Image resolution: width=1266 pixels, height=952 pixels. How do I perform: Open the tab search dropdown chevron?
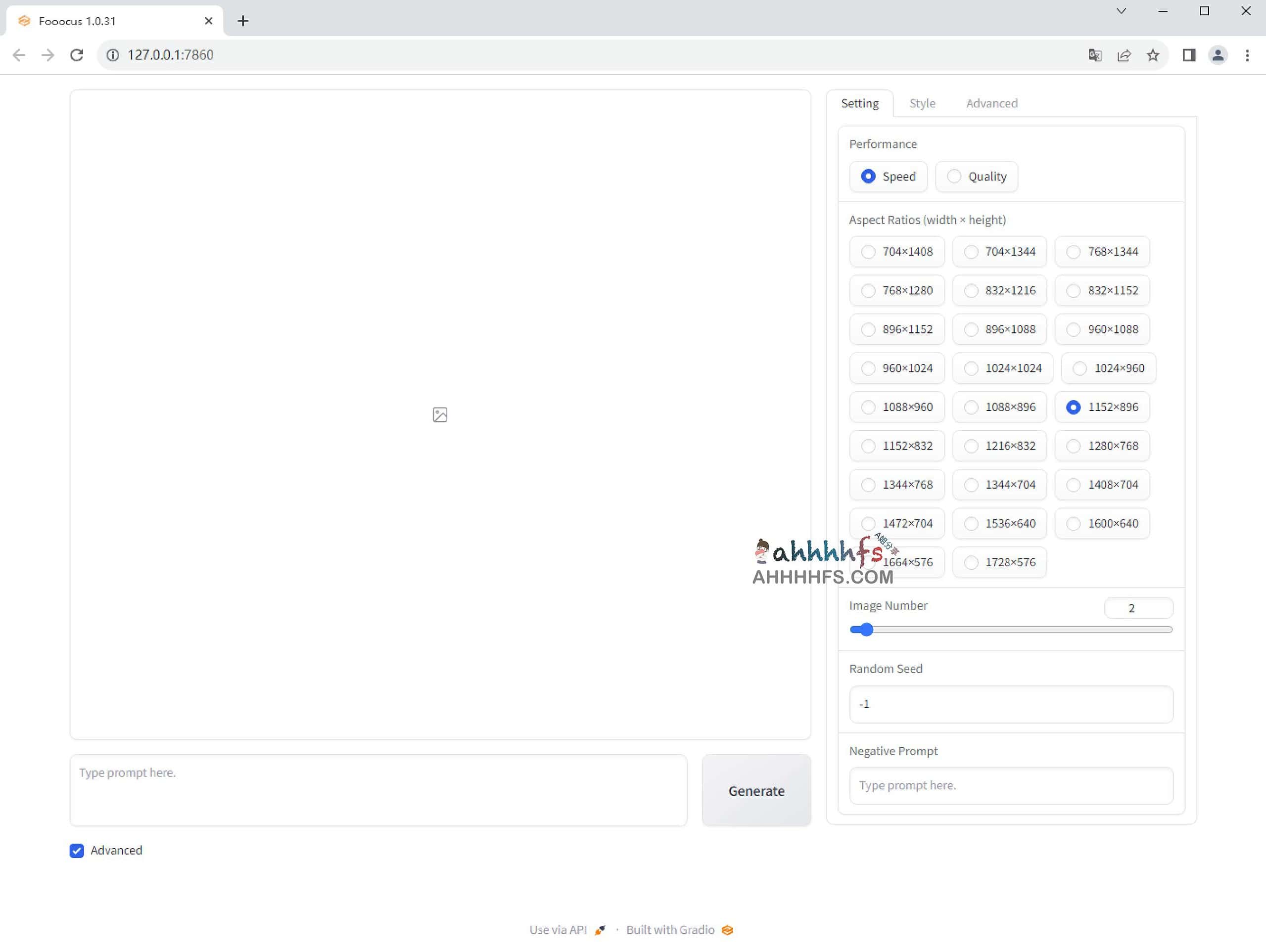(x=1121, y=11)
